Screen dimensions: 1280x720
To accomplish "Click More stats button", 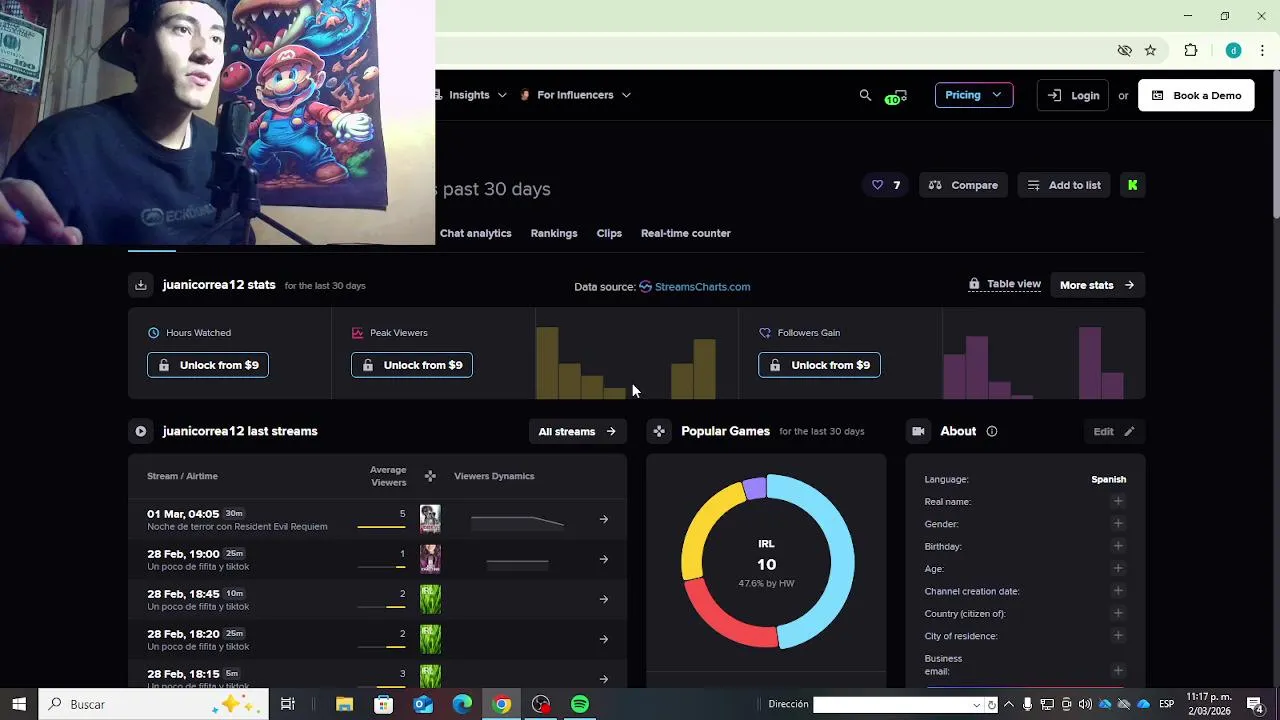I will pos(1097,285).
